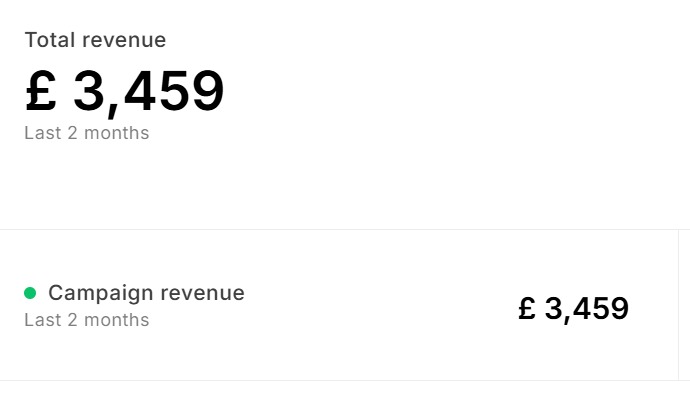
Task: Click the pound symbol in large total figure
Action: tap(41, 90)
